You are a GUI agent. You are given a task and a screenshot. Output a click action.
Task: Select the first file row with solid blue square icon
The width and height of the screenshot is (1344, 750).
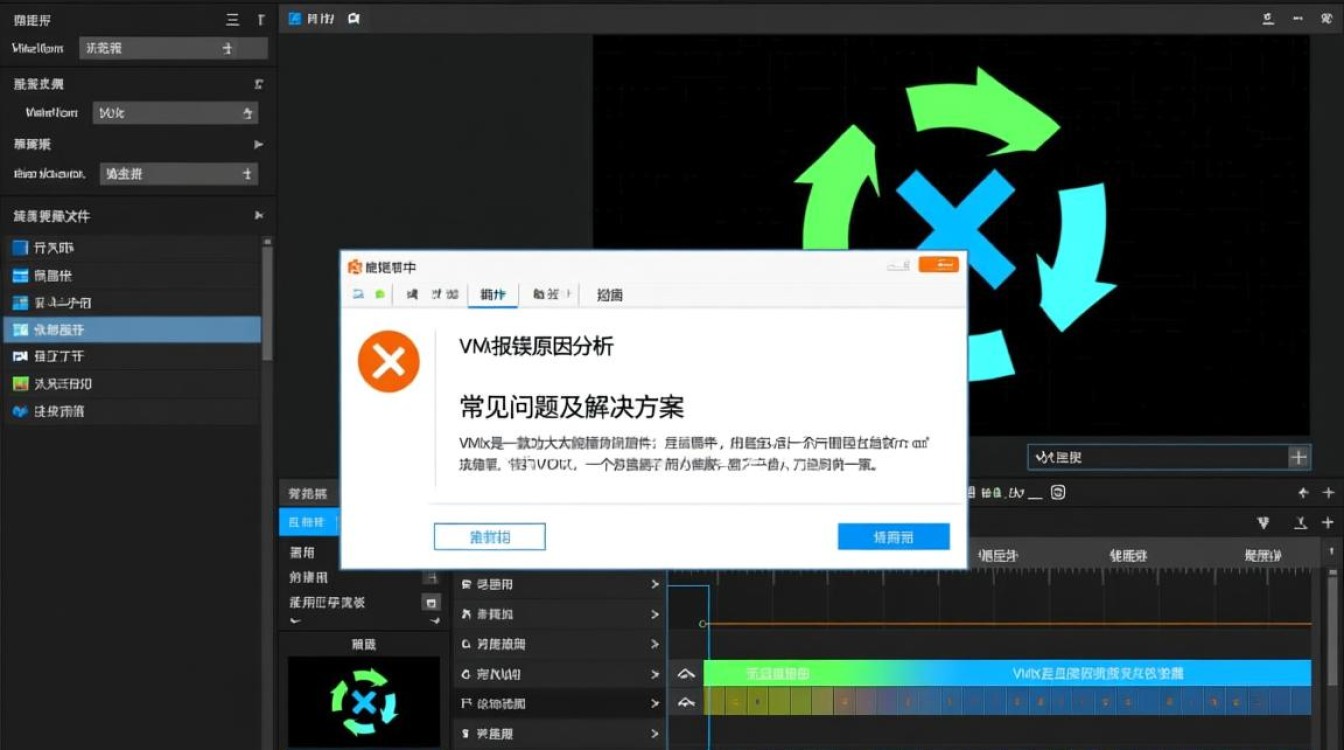click(x=132, y=247)
